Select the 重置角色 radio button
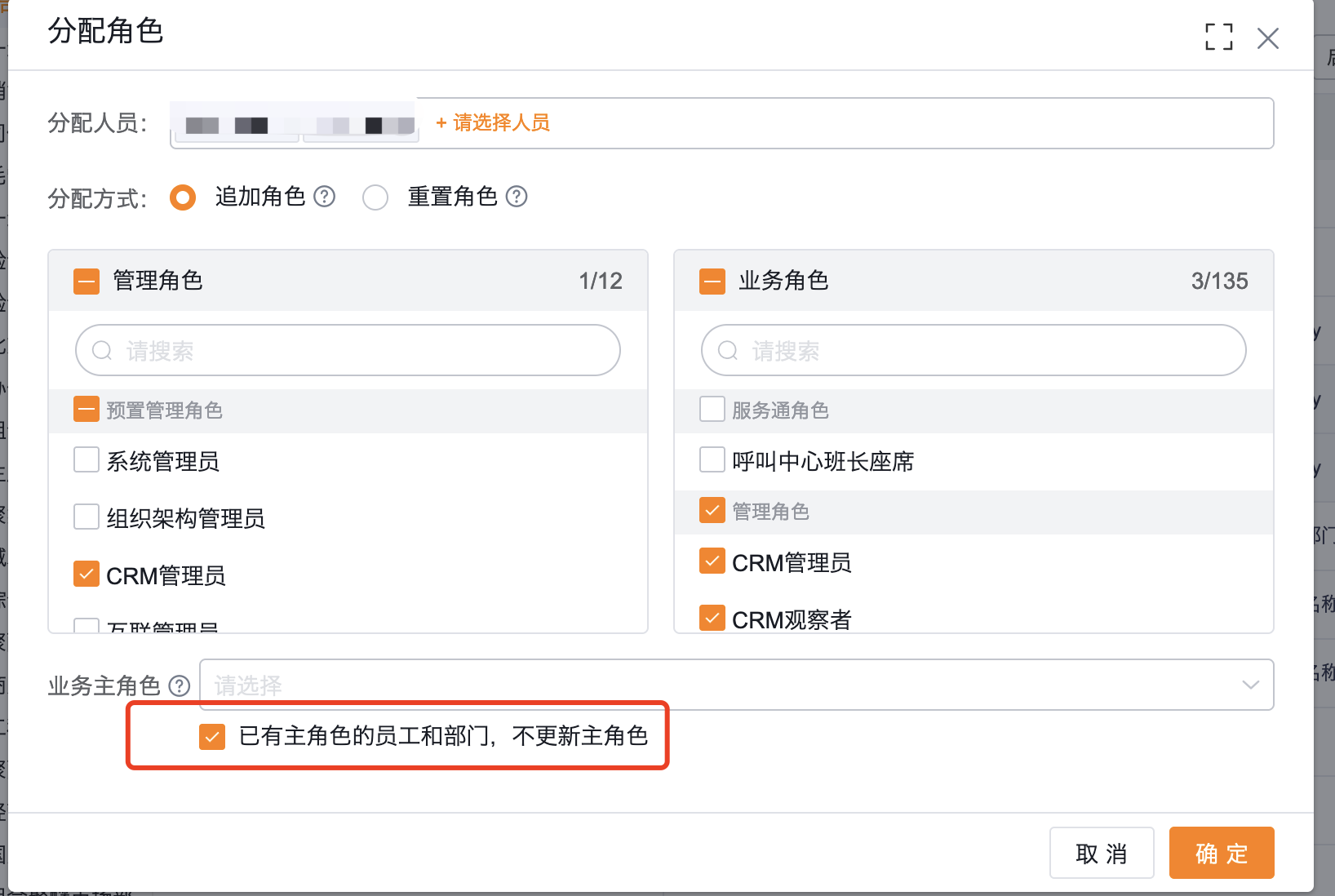The height and width of the screenshot is (896, 1335). point(375,197)
